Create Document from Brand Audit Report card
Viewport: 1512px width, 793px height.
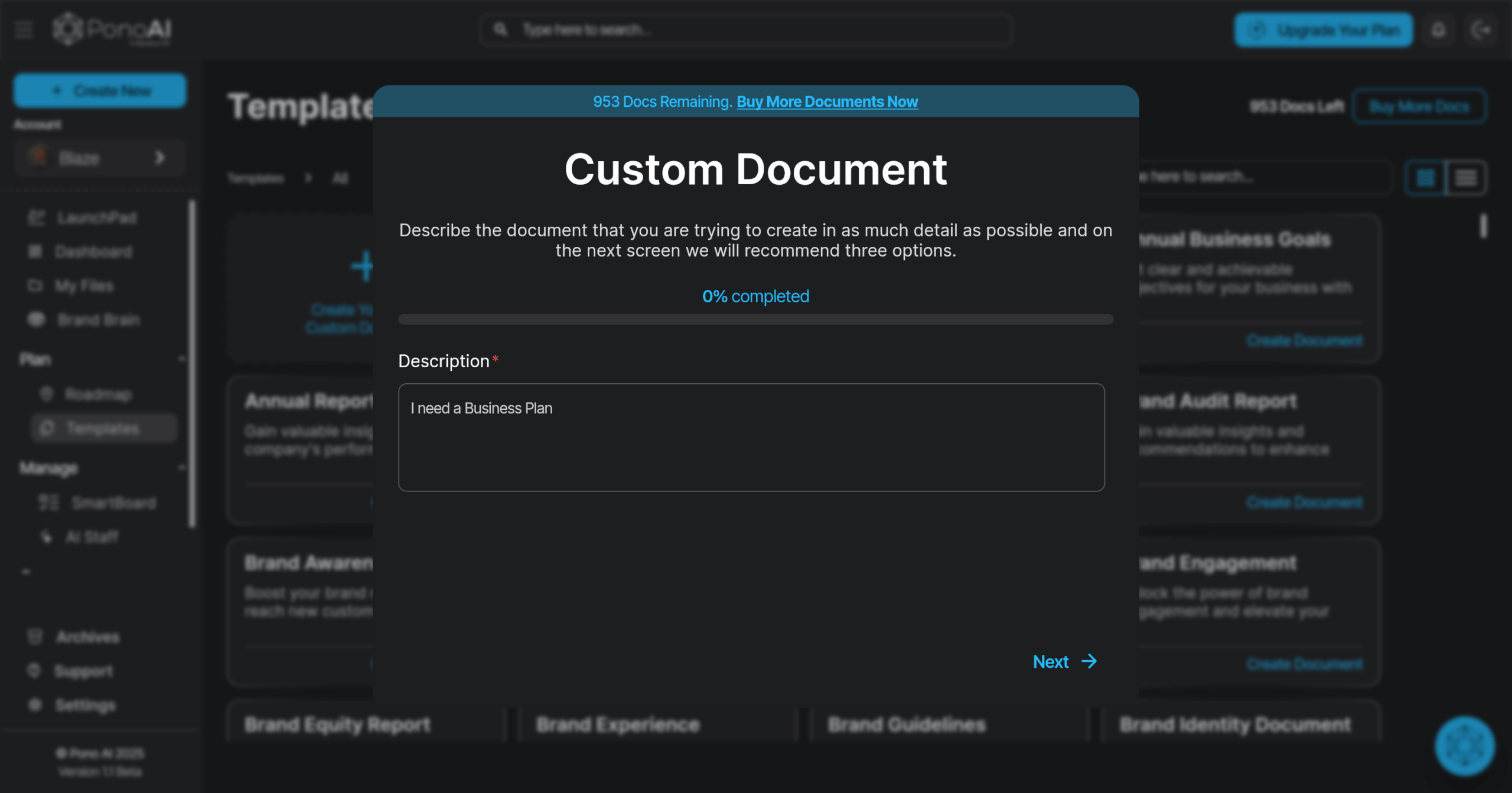point(1305,502)
